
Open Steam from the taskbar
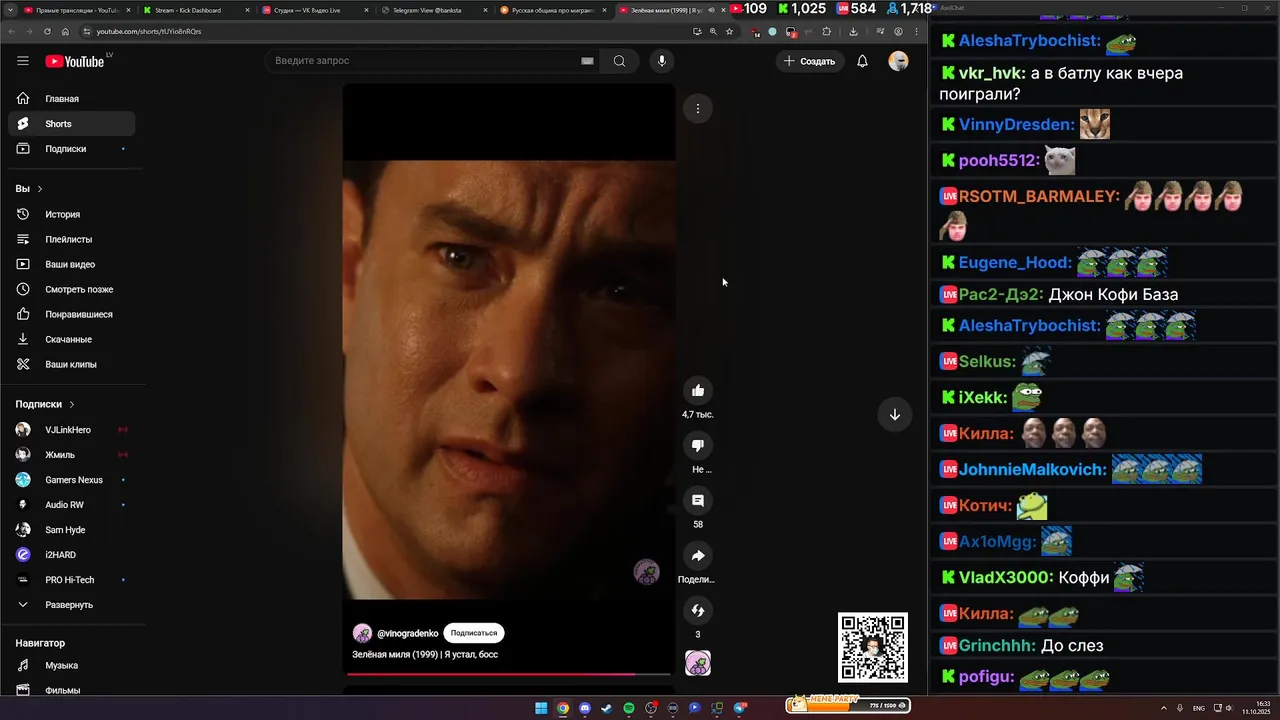(x=607, y=708)
